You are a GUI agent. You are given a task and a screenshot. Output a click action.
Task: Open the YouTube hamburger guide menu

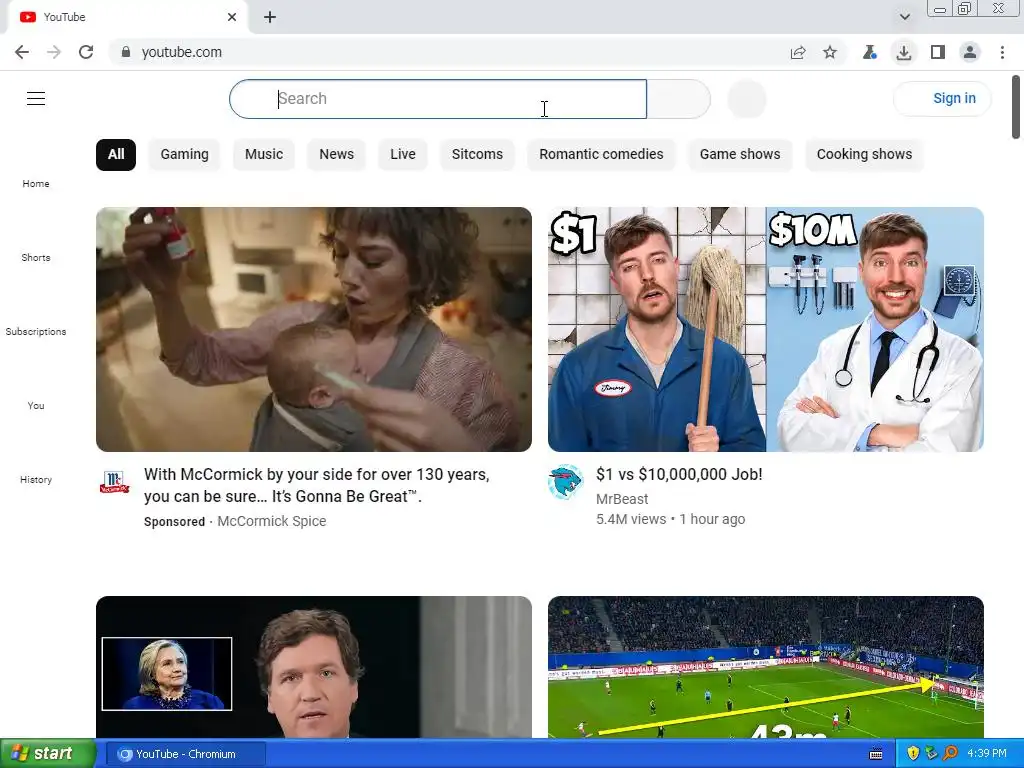tap(36, 99)
